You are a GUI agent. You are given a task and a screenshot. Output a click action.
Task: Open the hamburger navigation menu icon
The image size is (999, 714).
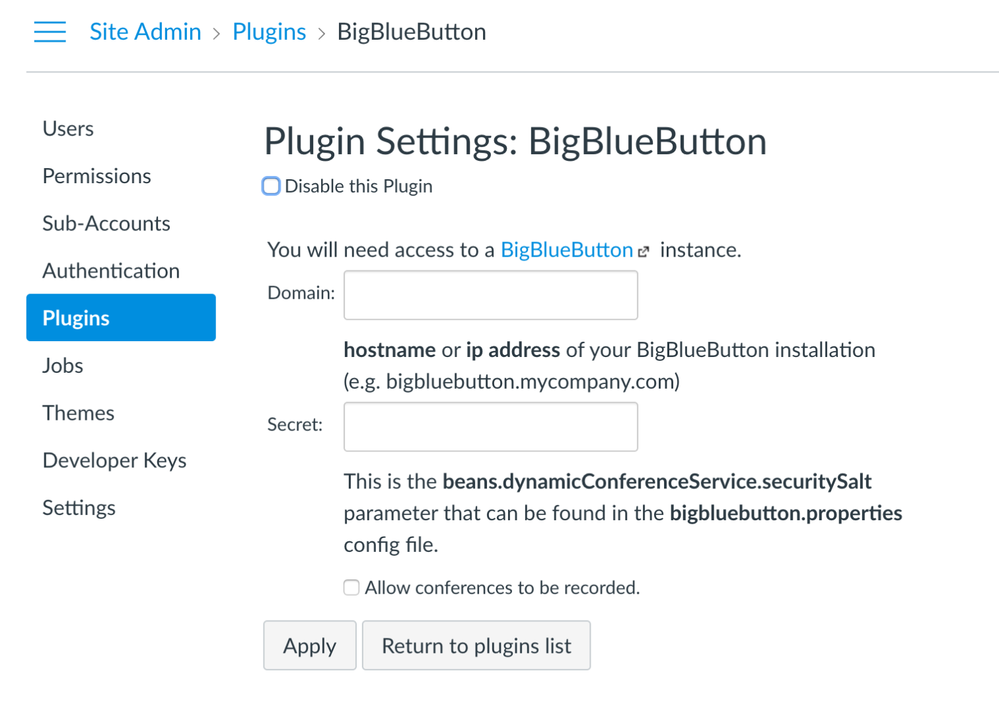click(49, 32)
